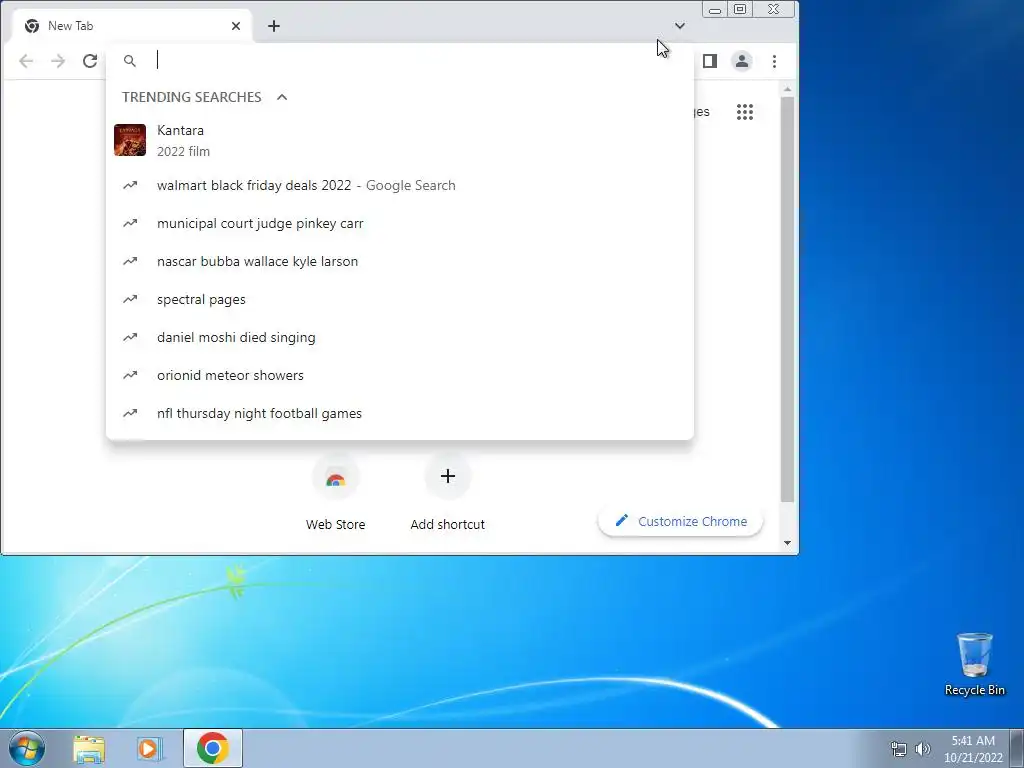Reload the page with the refresh icon
This screenshot has height=768, width=1024.
point(90,61)
